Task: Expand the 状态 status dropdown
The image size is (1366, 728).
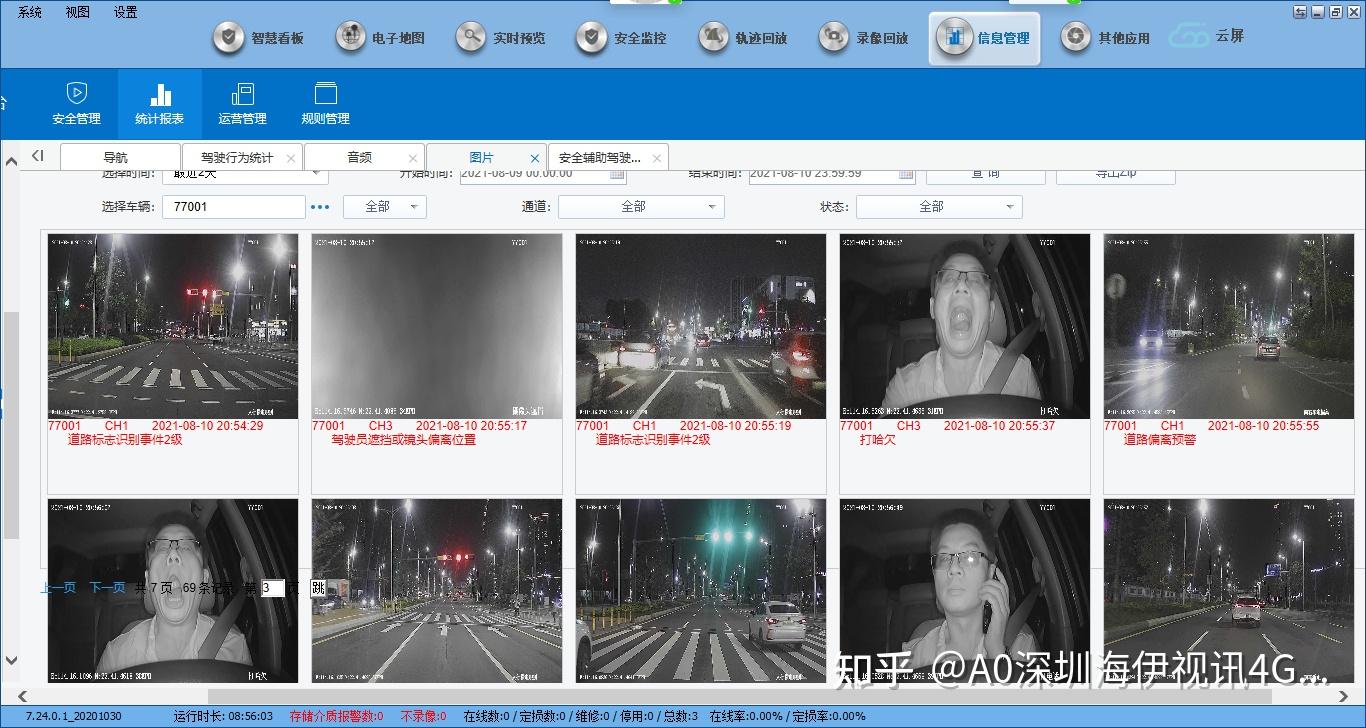Action: (939, 207)
